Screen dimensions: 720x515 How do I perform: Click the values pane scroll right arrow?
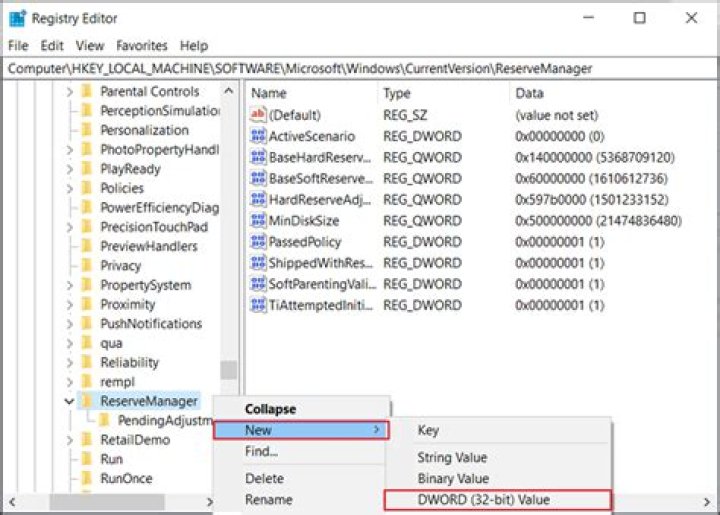[707, 502]
